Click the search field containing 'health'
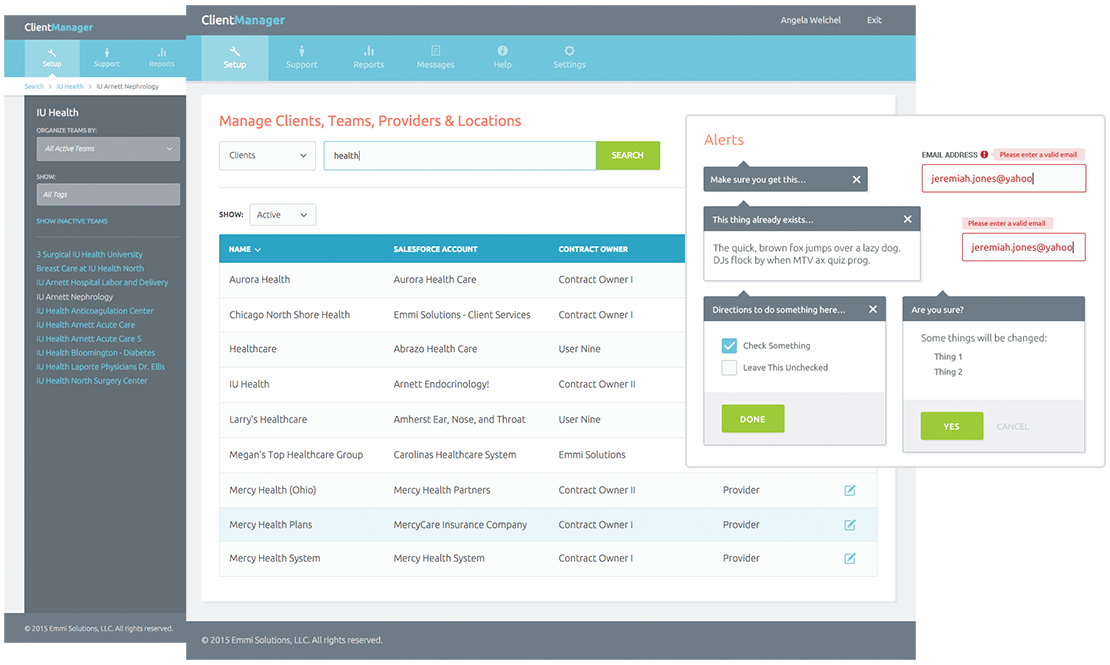 [x=459, y=156]
